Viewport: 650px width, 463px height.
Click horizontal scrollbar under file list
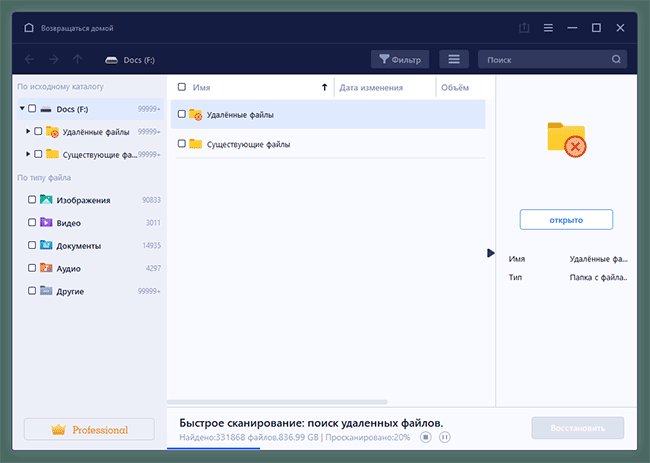(277, 402)
